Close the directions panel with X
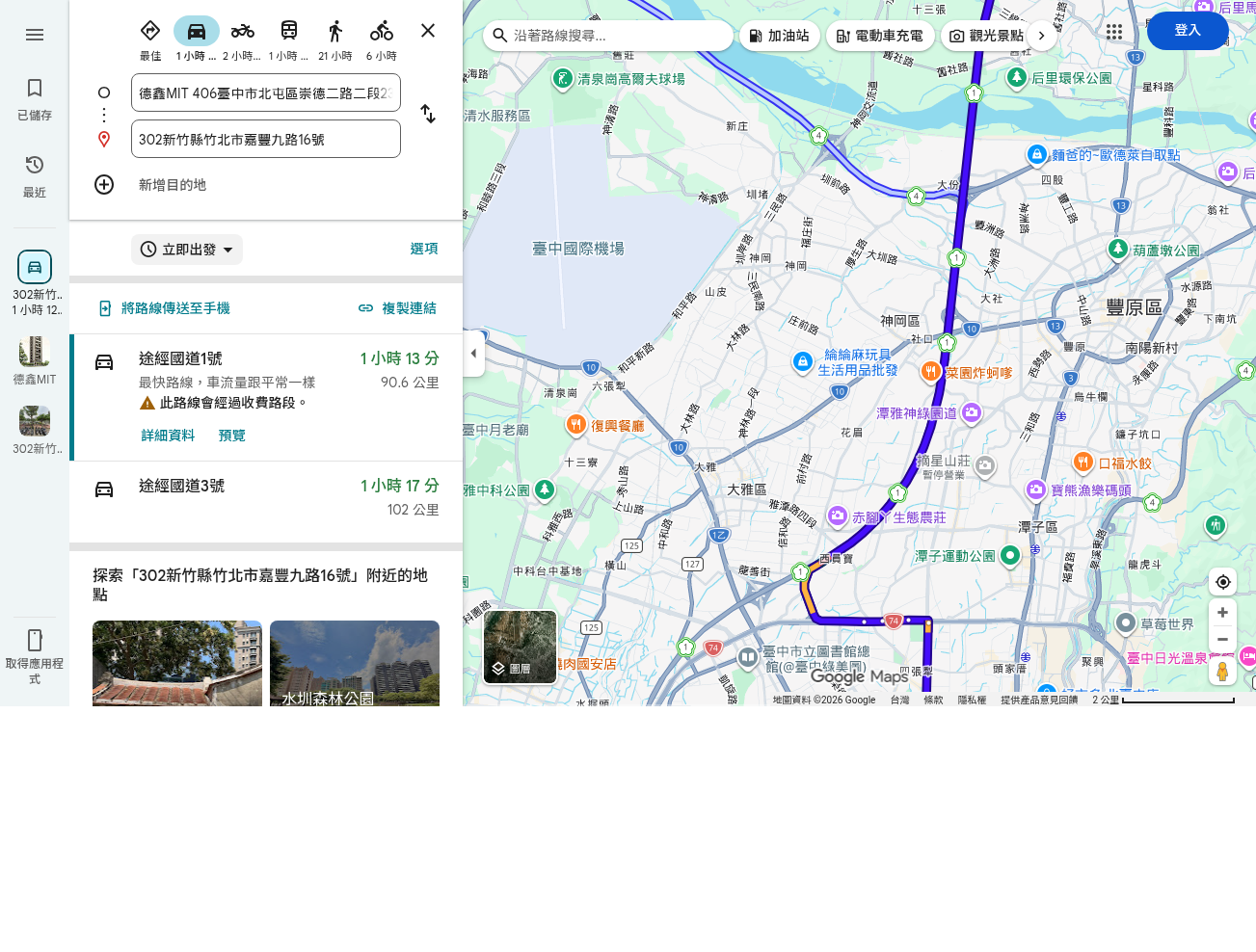This screenshot has height=952, width=1256. tap(428, 31)
